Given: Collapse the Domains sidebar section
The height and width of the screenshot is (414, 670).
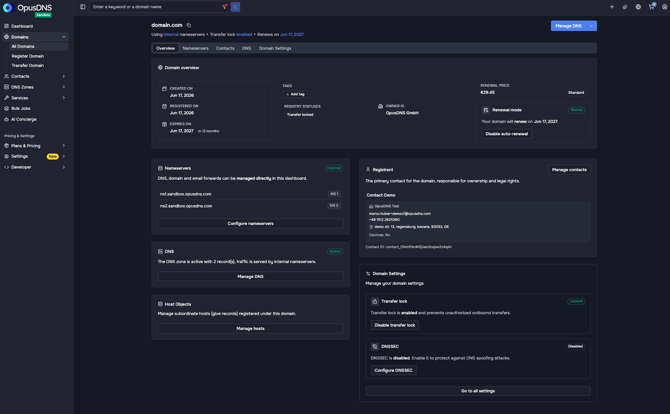Looking at the screenshot, I should (x=64, y=37).
